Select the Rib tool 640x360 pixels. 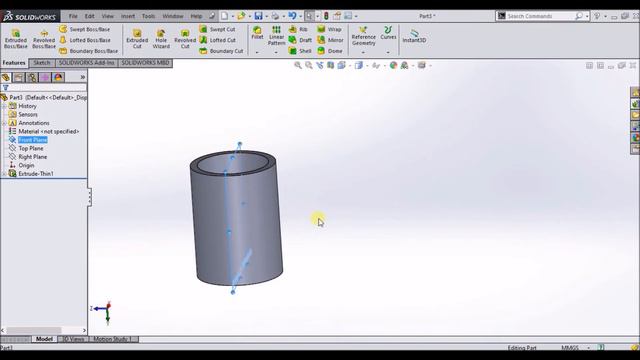(x=298, y=29)
